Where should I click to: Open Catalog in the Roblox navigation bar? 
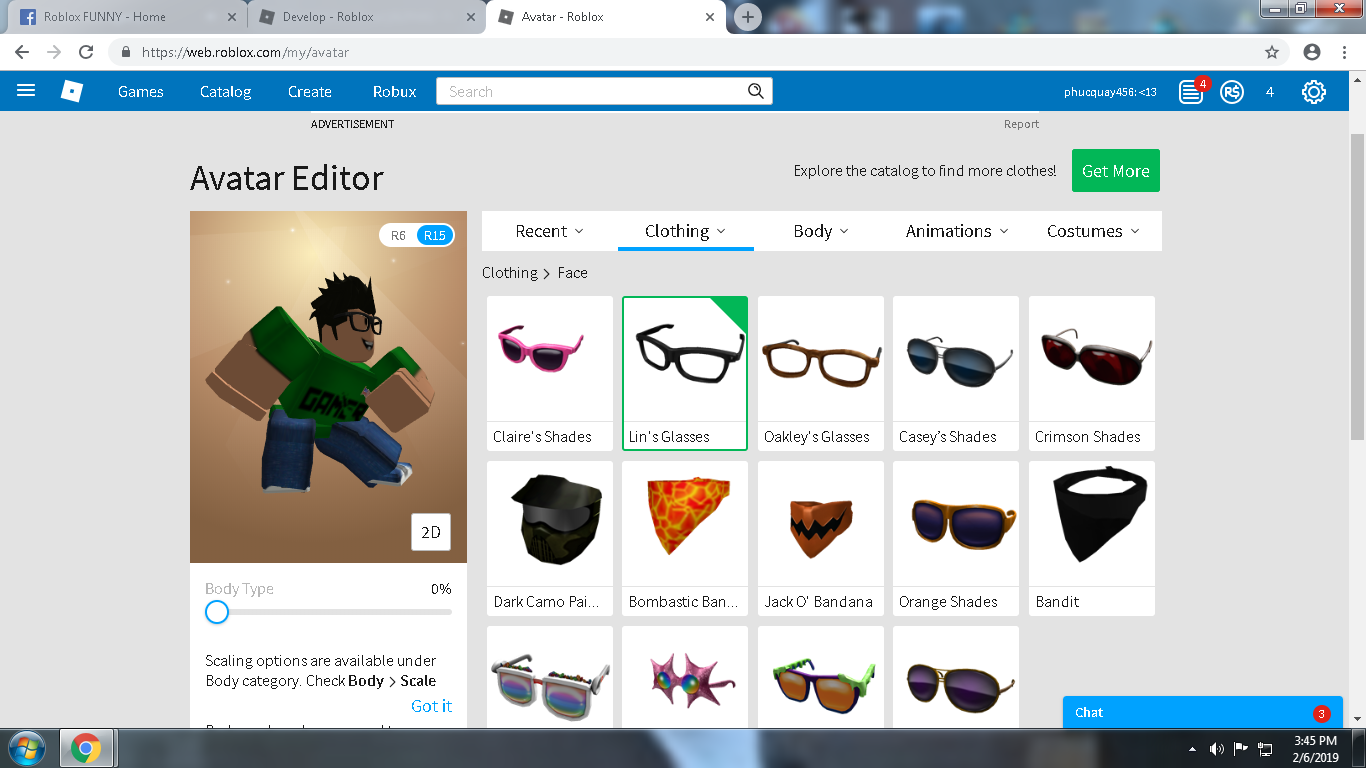point(225,91)
